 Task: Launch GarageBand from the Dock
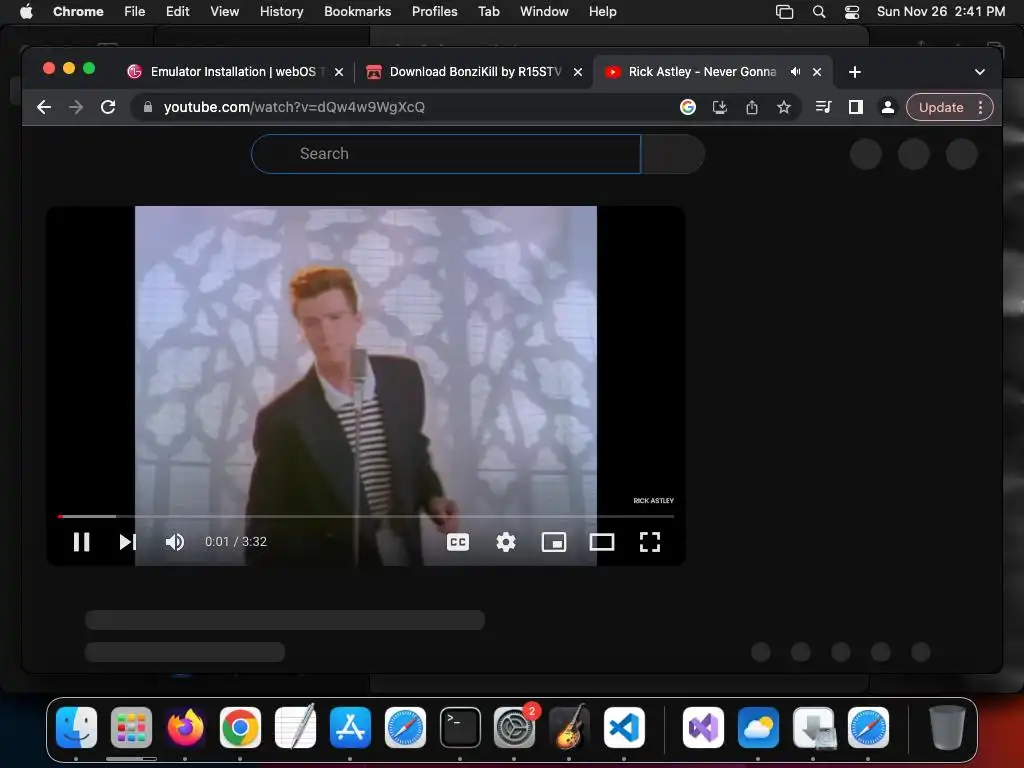(569, 727)
